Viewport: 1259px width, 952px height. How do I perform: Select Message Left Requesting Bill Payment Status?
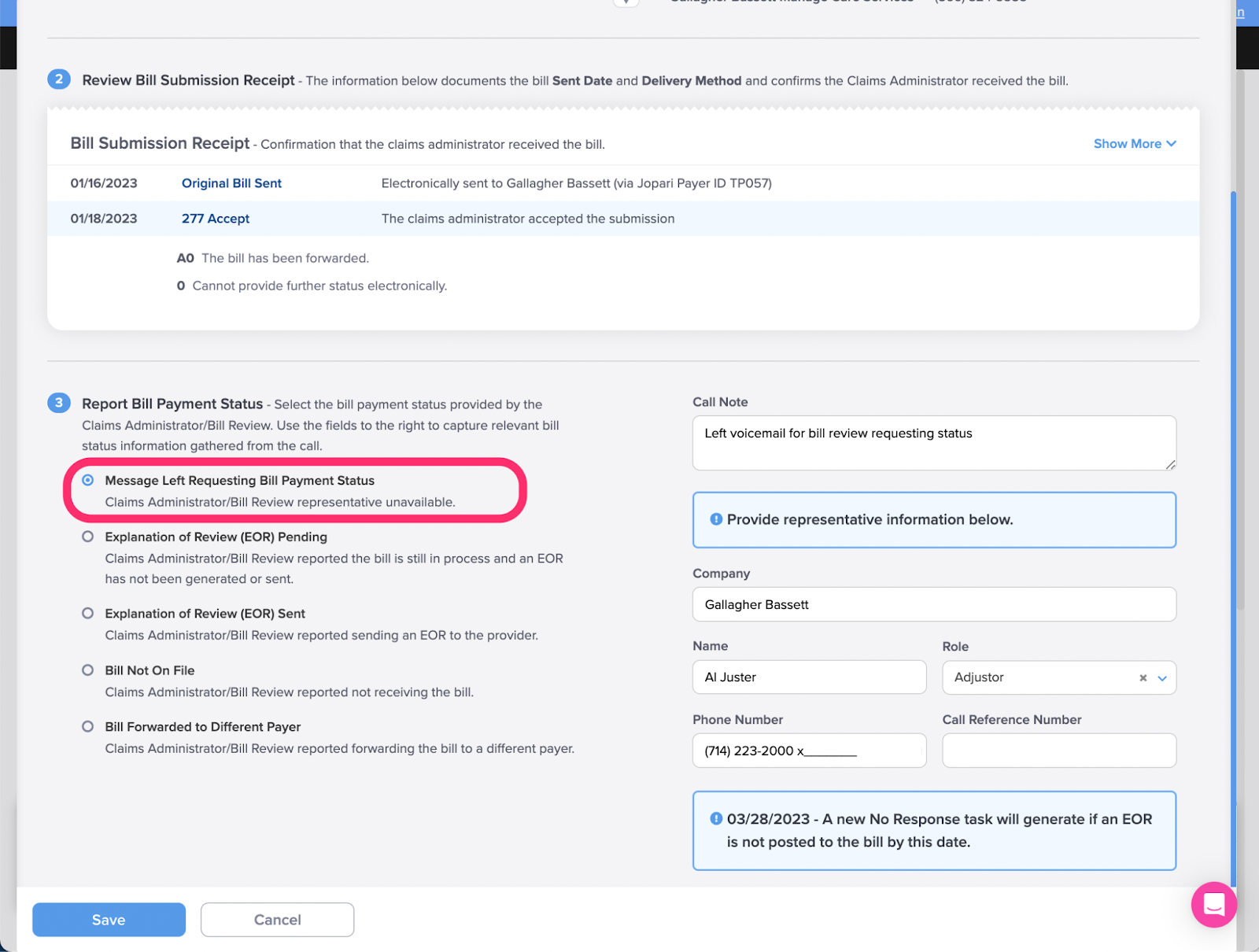(88, 480)
